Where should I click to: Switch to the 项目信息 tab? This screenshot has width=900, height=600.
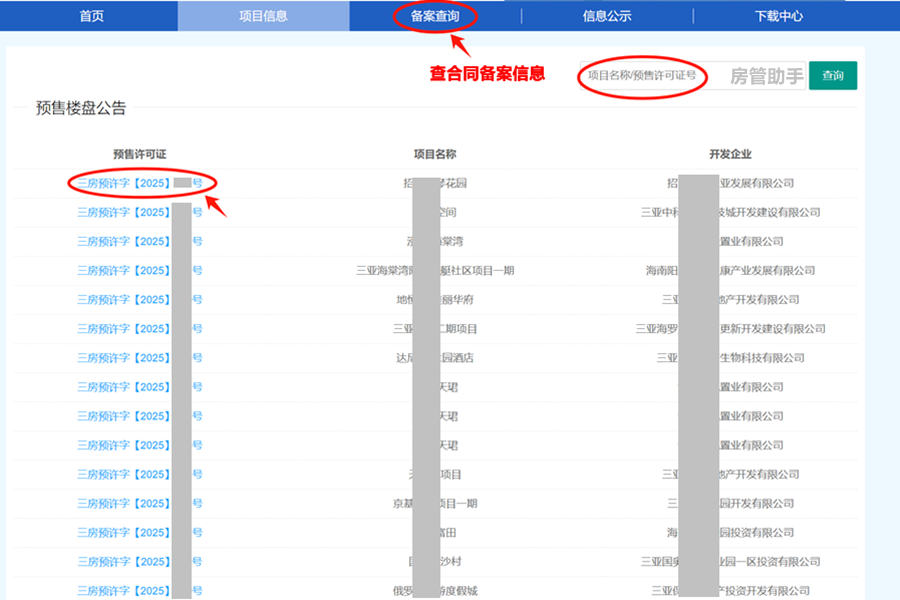tap(263, 16)
